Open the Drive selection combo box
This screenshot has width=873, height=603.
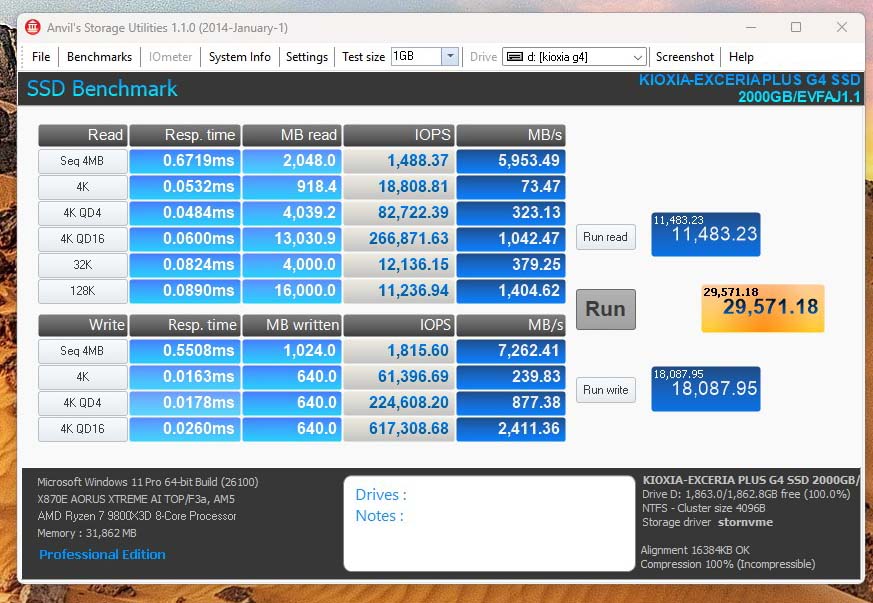(x=574, y=57)
